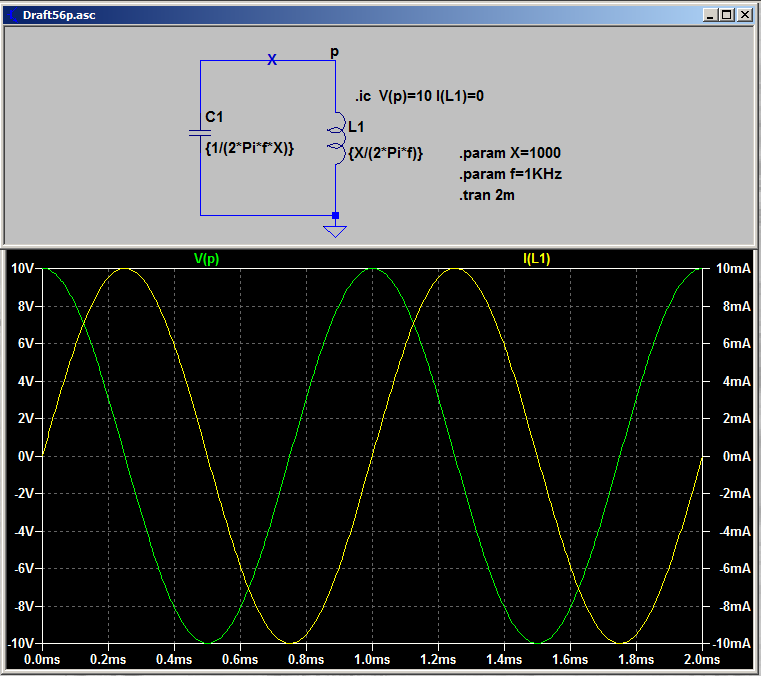Click the 6V label on the left axis

point(26,344)
